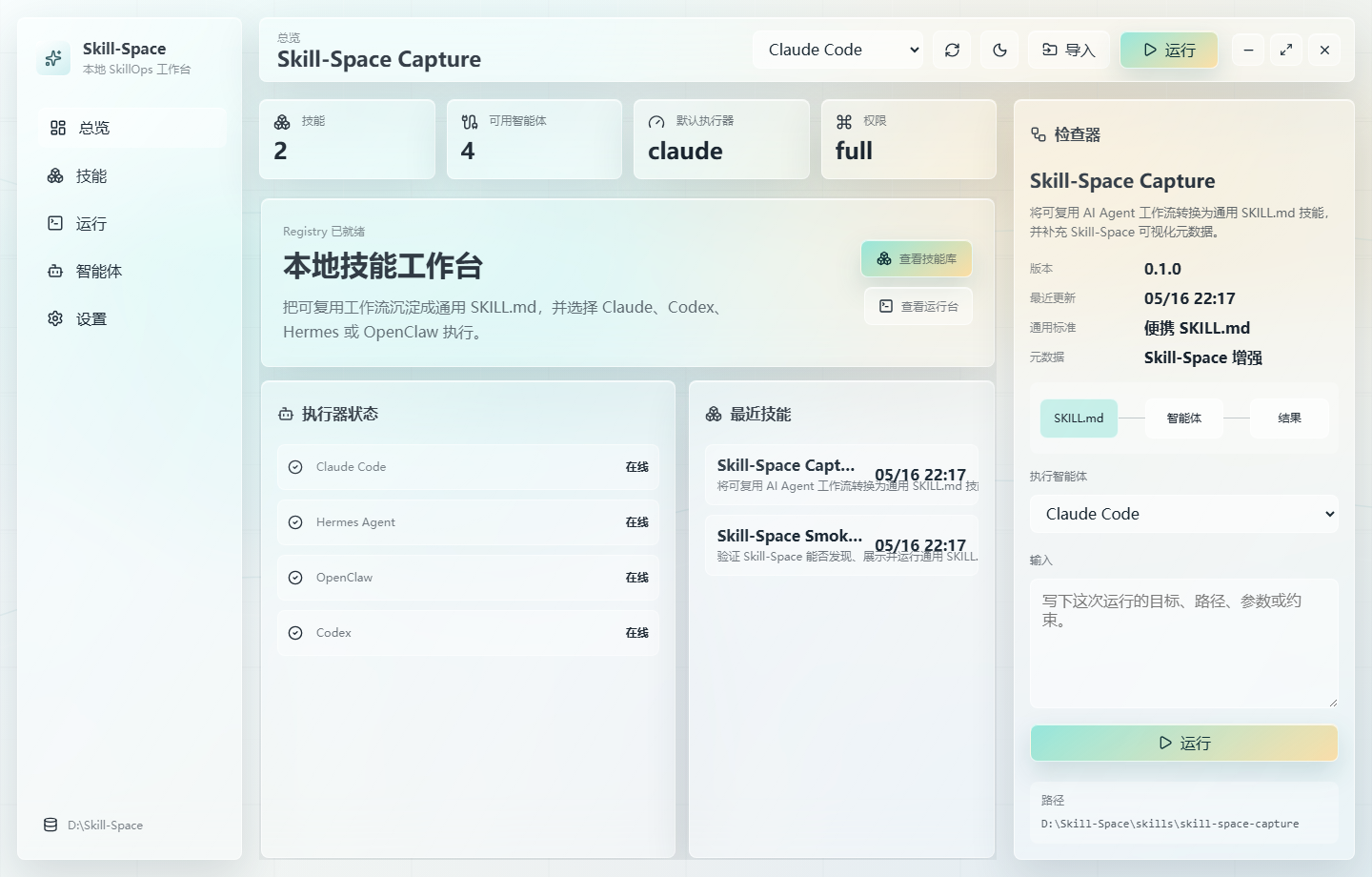Toggle dark mode with the moon icon
The image size is (1372, 877).
point(999,50)
